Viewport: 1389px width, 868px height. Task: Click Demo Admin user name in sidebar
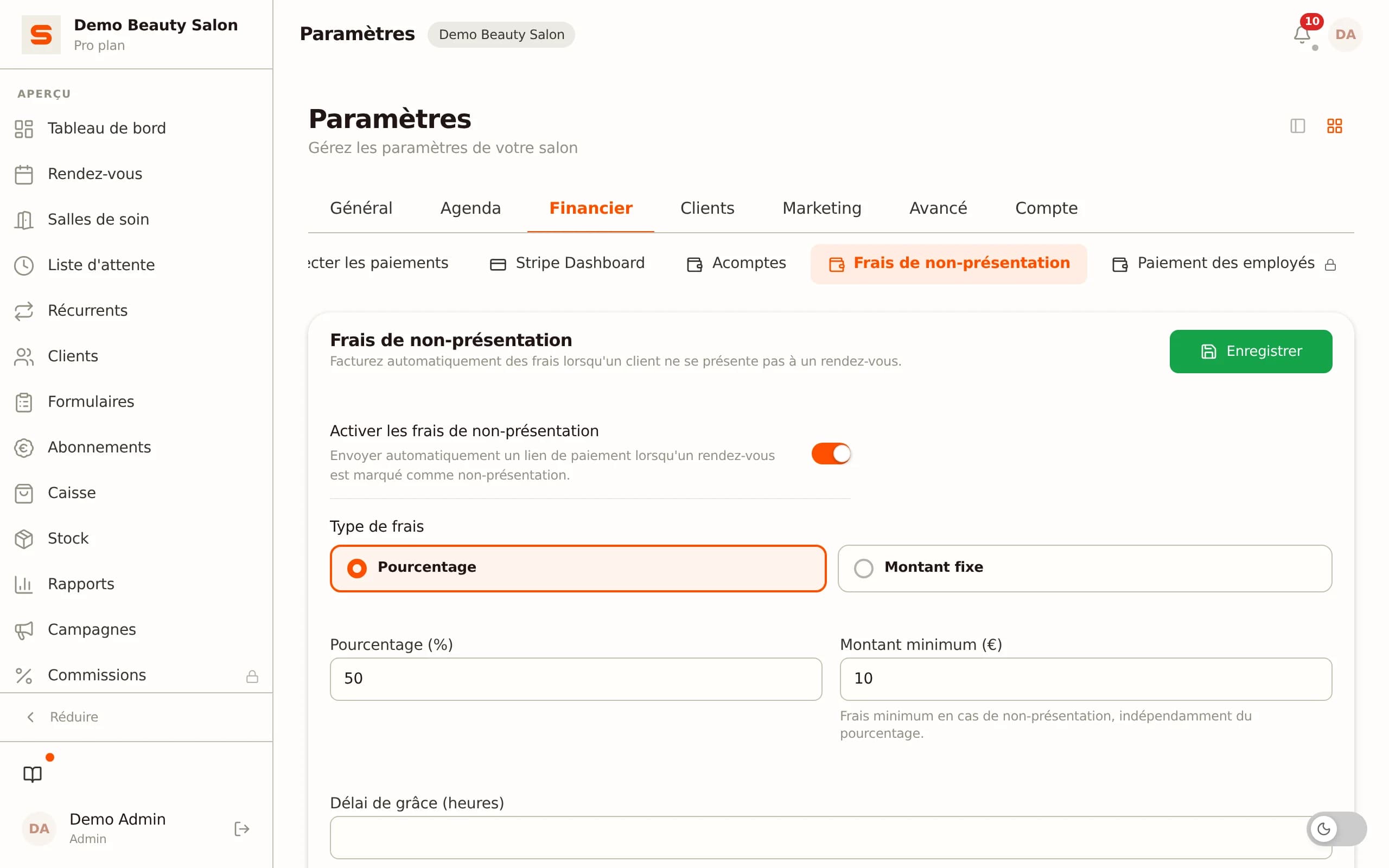click(118, 819)
